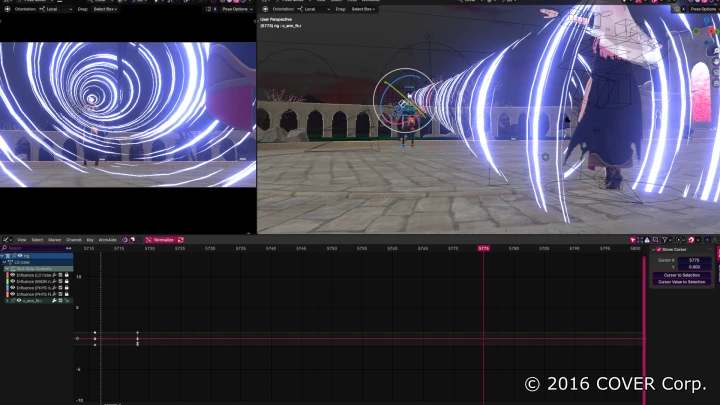Toggle the Show Cursor checkbox

pos(658,249)
